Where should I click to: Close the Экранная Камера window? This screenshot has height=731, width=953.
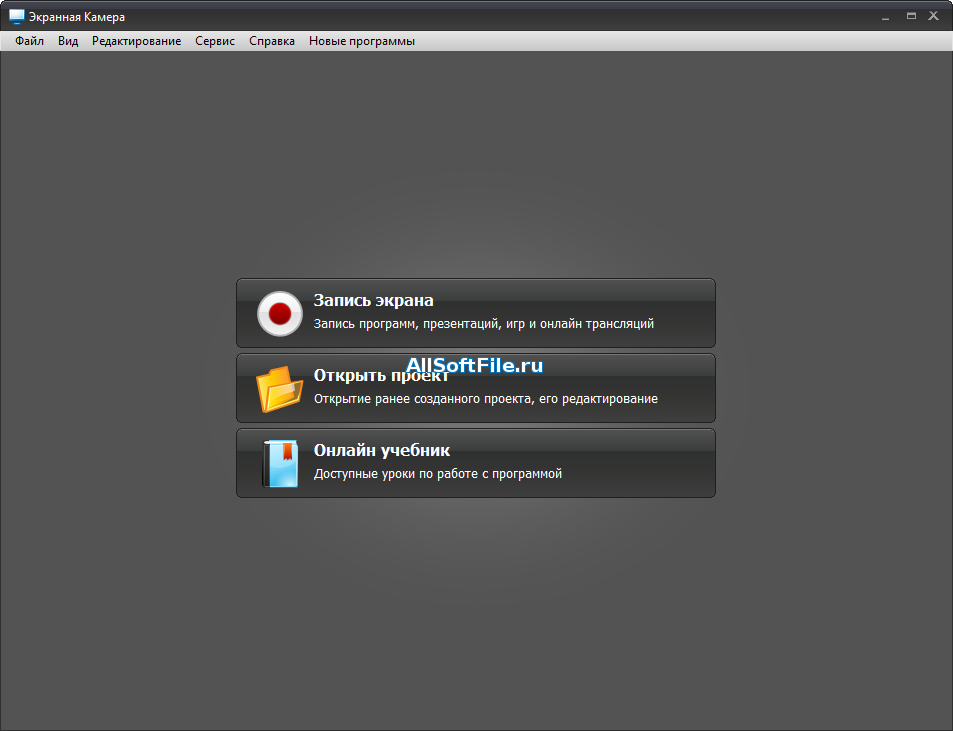click(x=934, y=16)
